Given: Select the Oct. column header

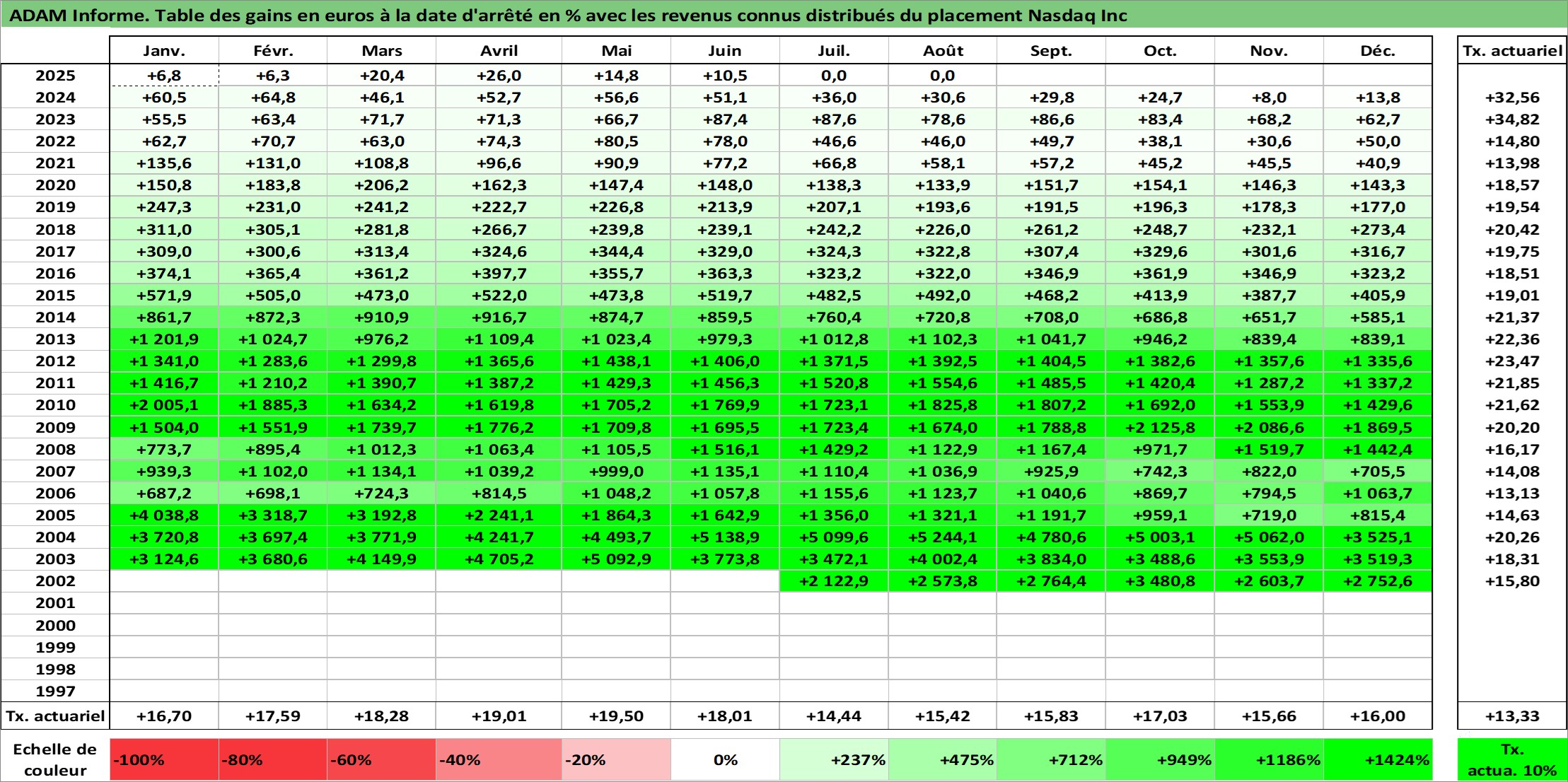Looking at the screenshot, I should click(1160, 50).
